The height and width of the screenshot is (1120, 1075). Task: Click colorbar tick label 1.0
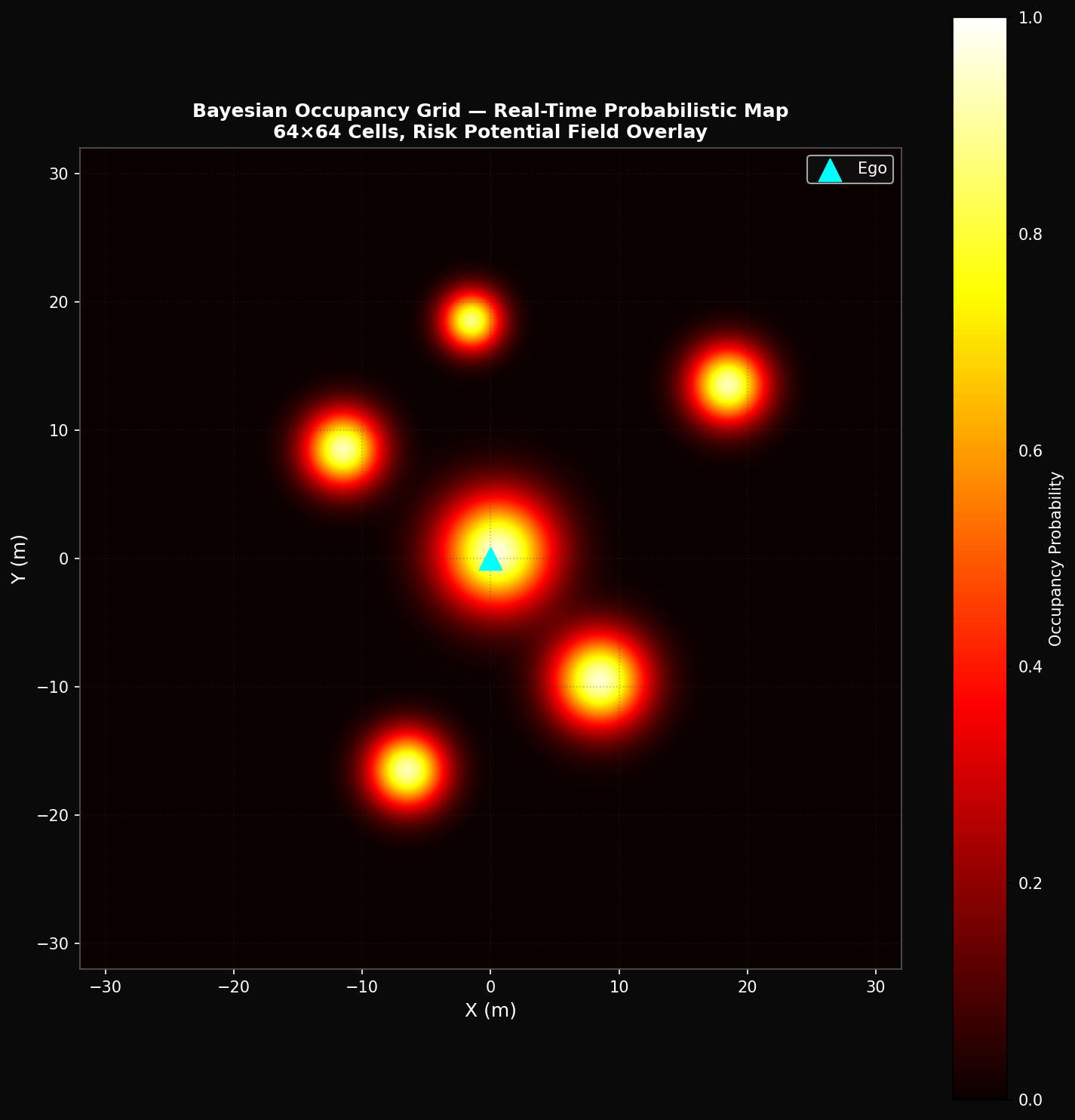point(1030,18)
